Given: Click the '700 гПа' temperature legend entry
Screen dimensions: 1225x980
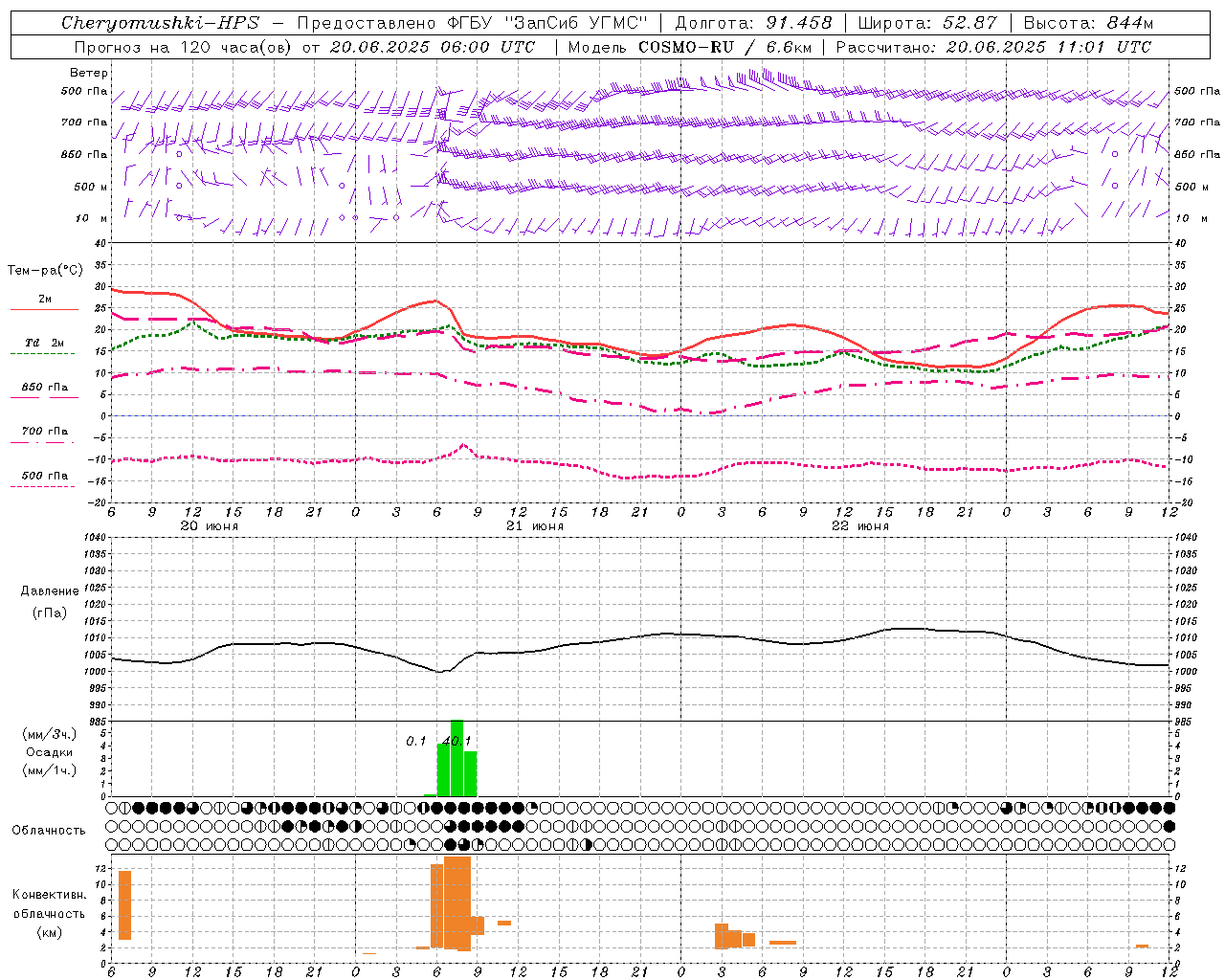Looking at the screenshot, I should (44, 431).
